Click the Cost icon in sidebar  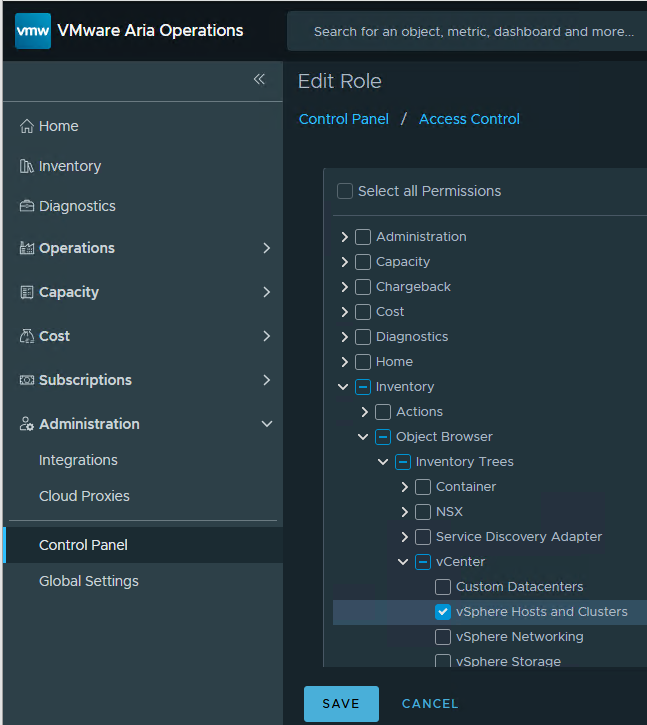[27, 336]
